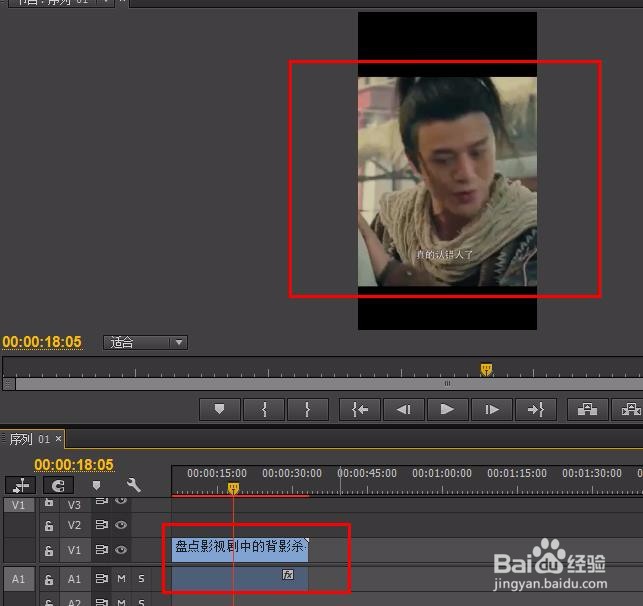The width and height of the screenshot is (643, 606).
Task: Target the V1 track header label
Action: [x=74, y=550]
